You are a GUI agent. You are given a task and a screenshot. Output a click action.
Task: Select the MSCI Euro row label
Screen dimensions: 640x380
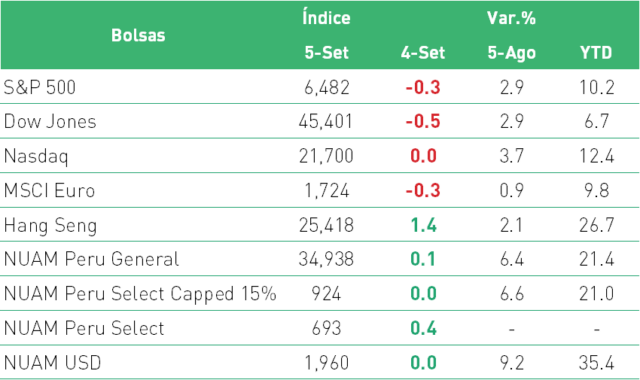point(49,190)
